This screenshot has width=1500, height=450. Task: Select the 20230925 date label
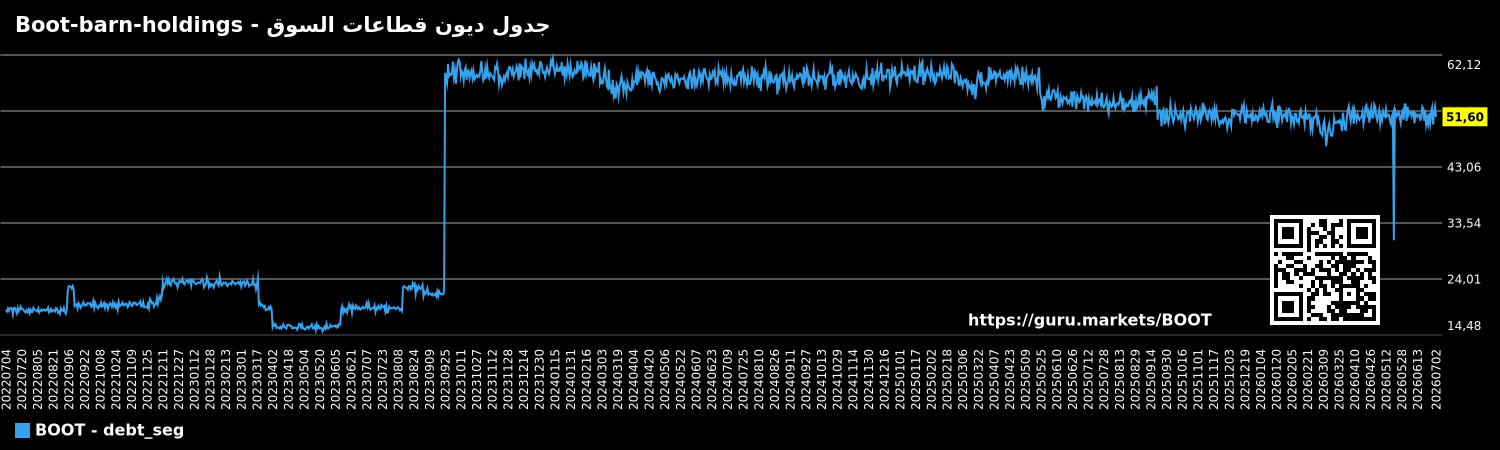446,378
